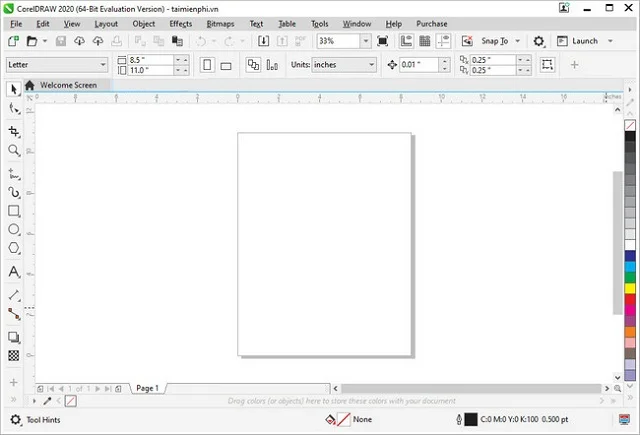Select the Rectangle tool
The image size is (640, 435).
14,211
